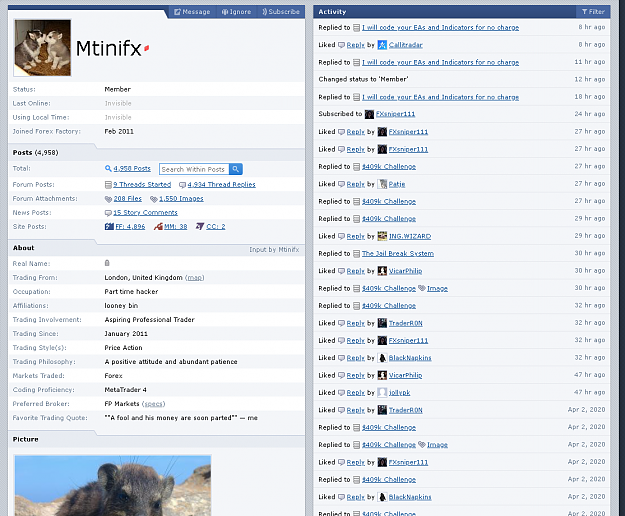Image resolution: width=625 pixels, height=516 pixels.
Task: Click 'Aspiring Professional Trader' text
Action: point(149,320)
